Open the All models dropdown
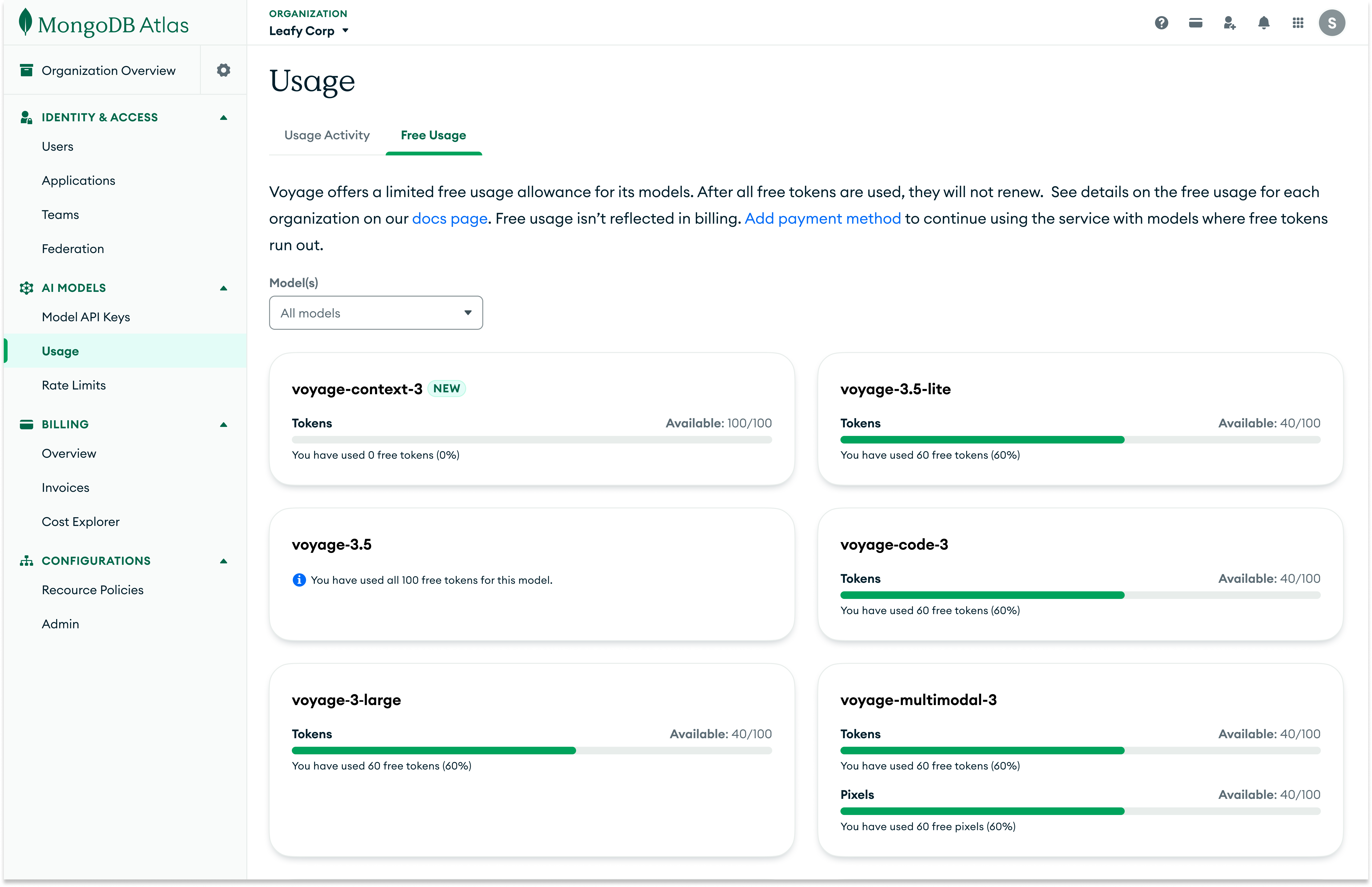 pos(375,313)
